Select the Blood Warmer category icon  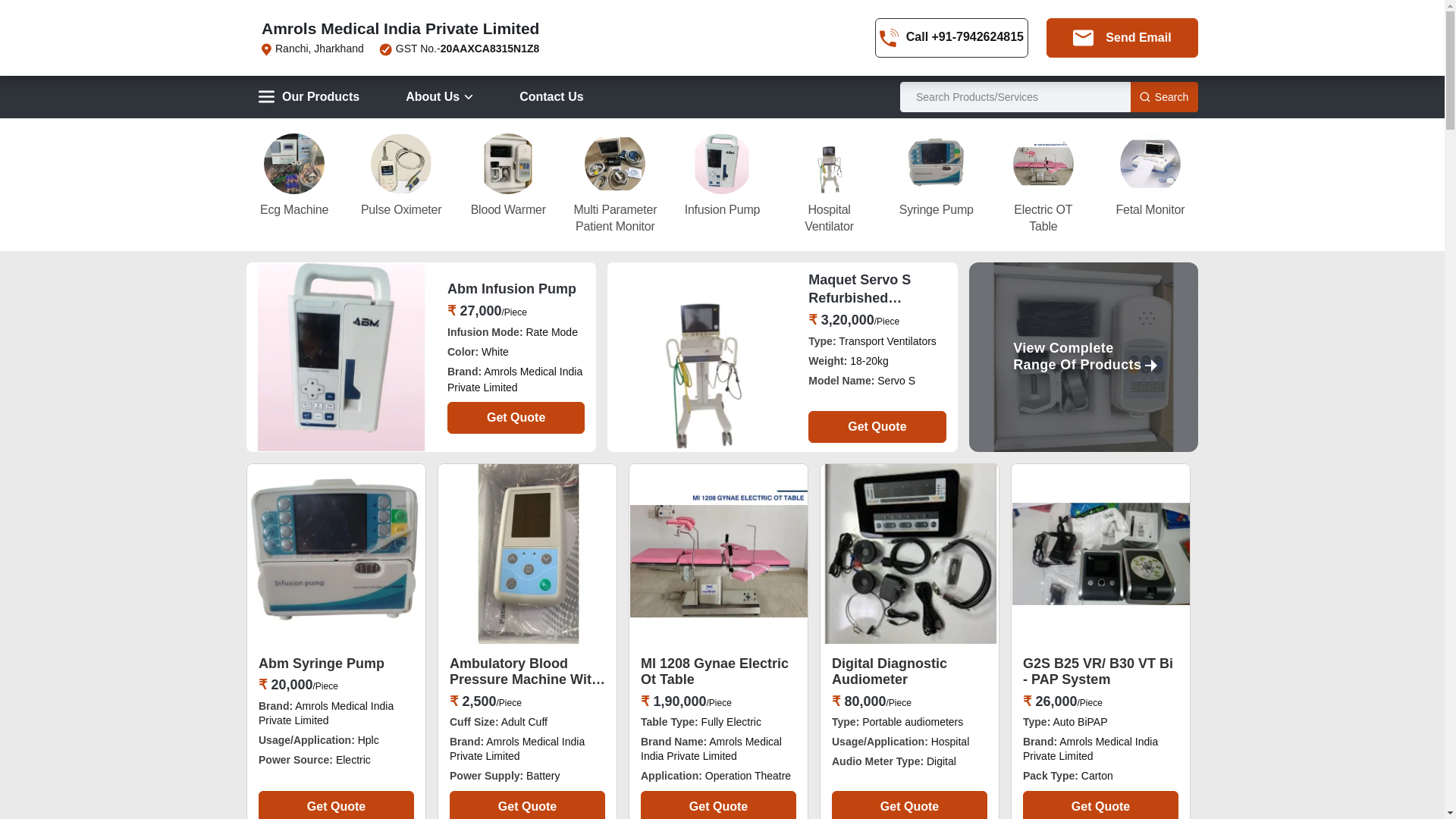tap(508, 164)
